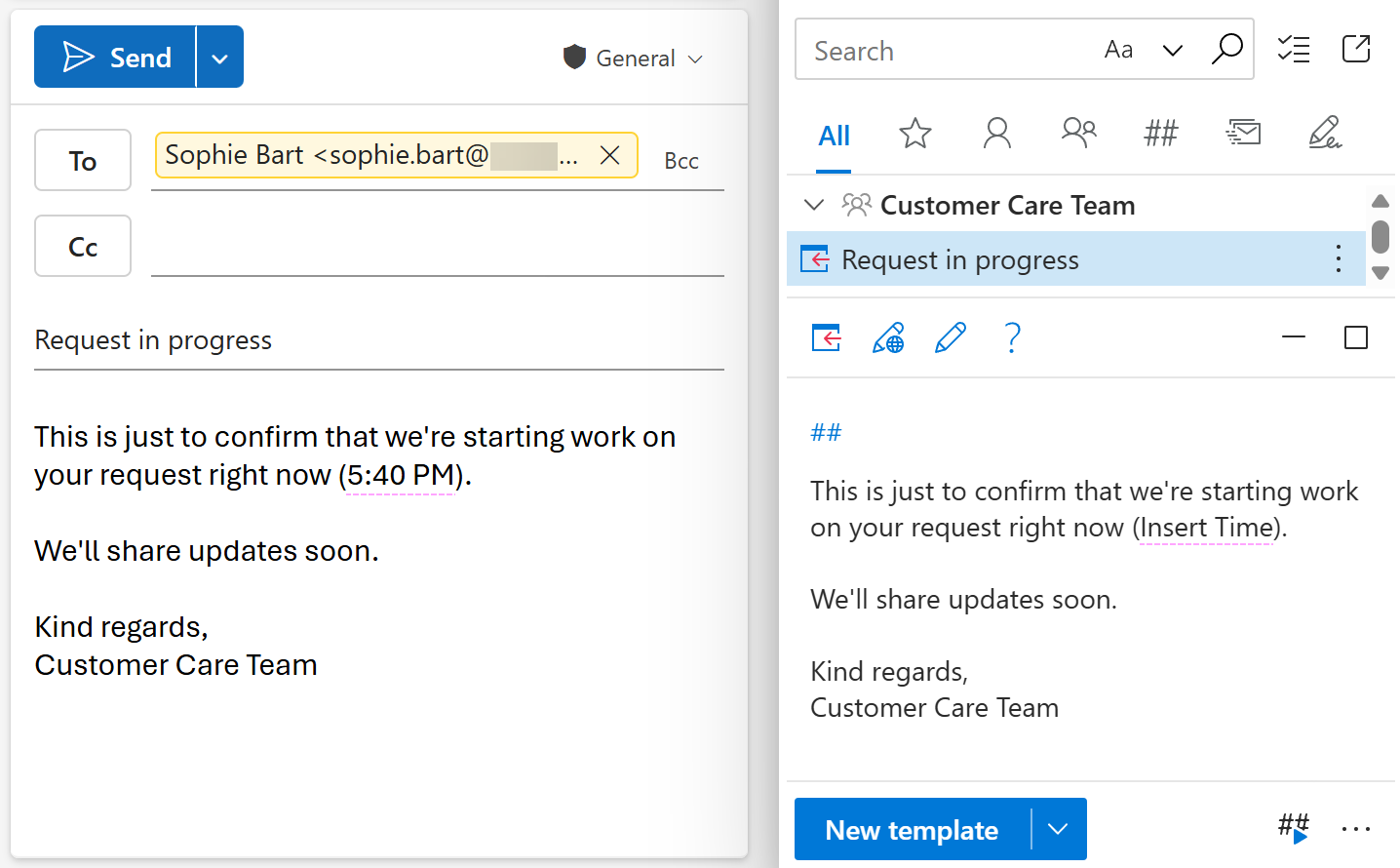This screenshot has width=1400, height=868.
Task: Switch to the All templates tab
Action: pyautogui.click(x=834, y=136)
